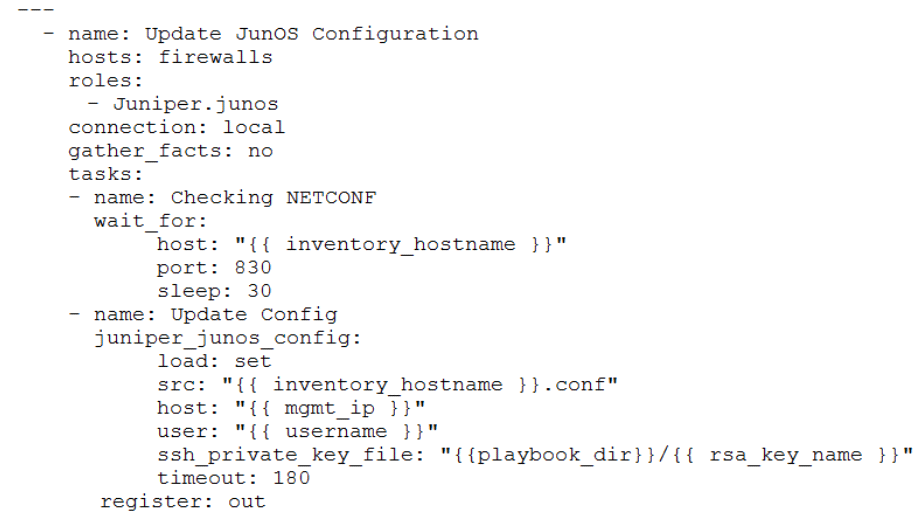Viewport: 916px width, 521px height.
Task: Click the 'ssh_private_key_file' line
Action: [535, 455]
